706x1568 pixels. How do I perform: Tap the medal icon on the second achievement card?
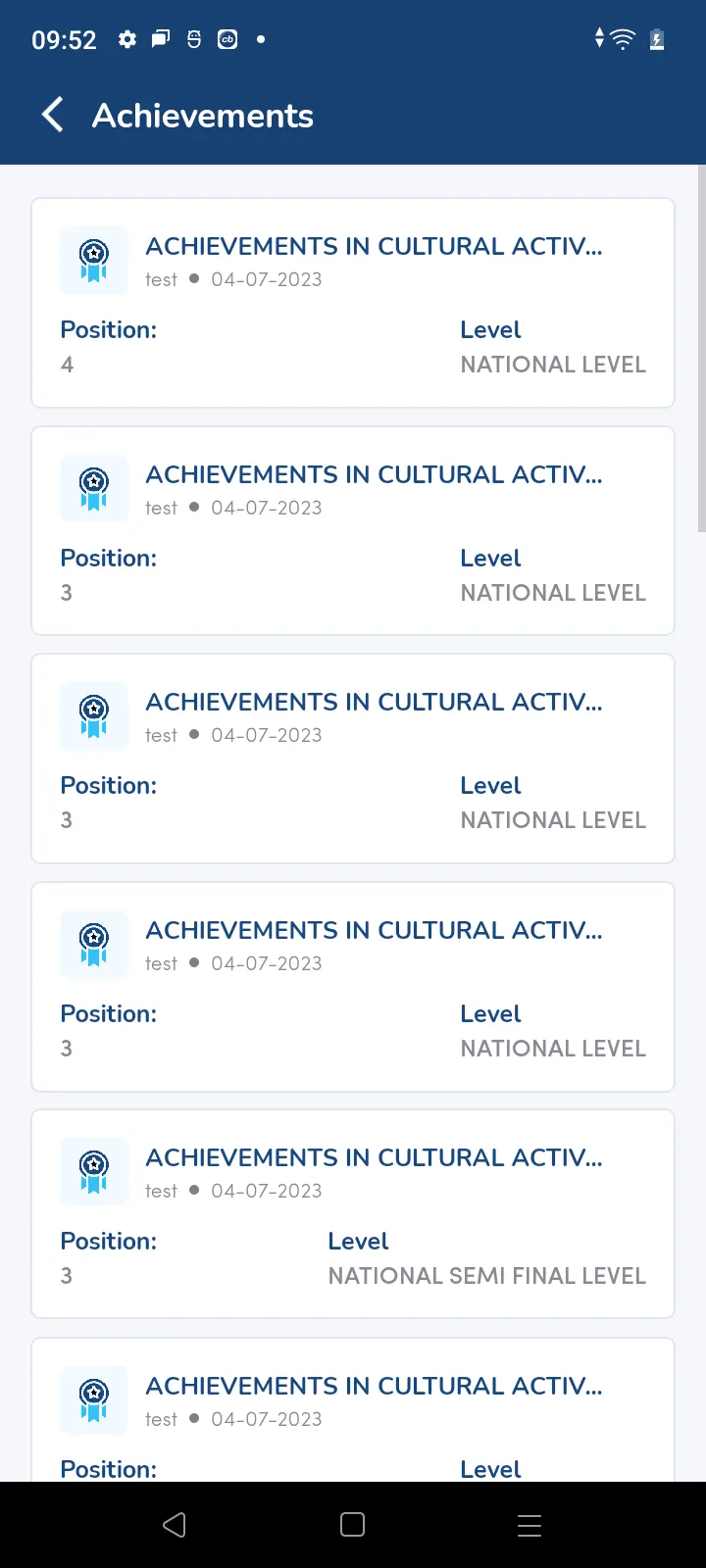pos(94,489)
